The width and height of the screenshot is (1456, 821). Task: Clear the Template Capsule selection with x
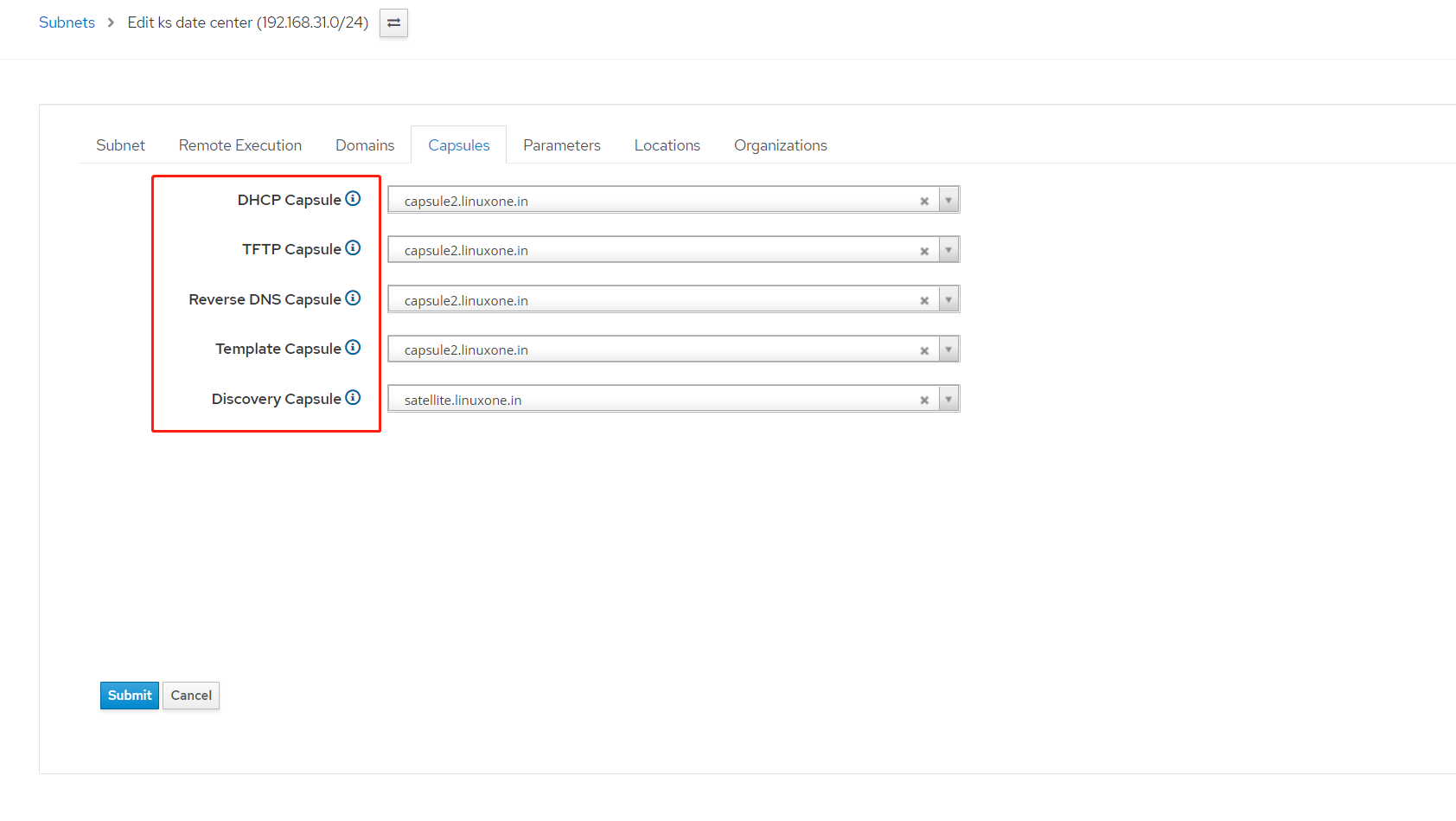pyautogui.click(x=924, y=350)
